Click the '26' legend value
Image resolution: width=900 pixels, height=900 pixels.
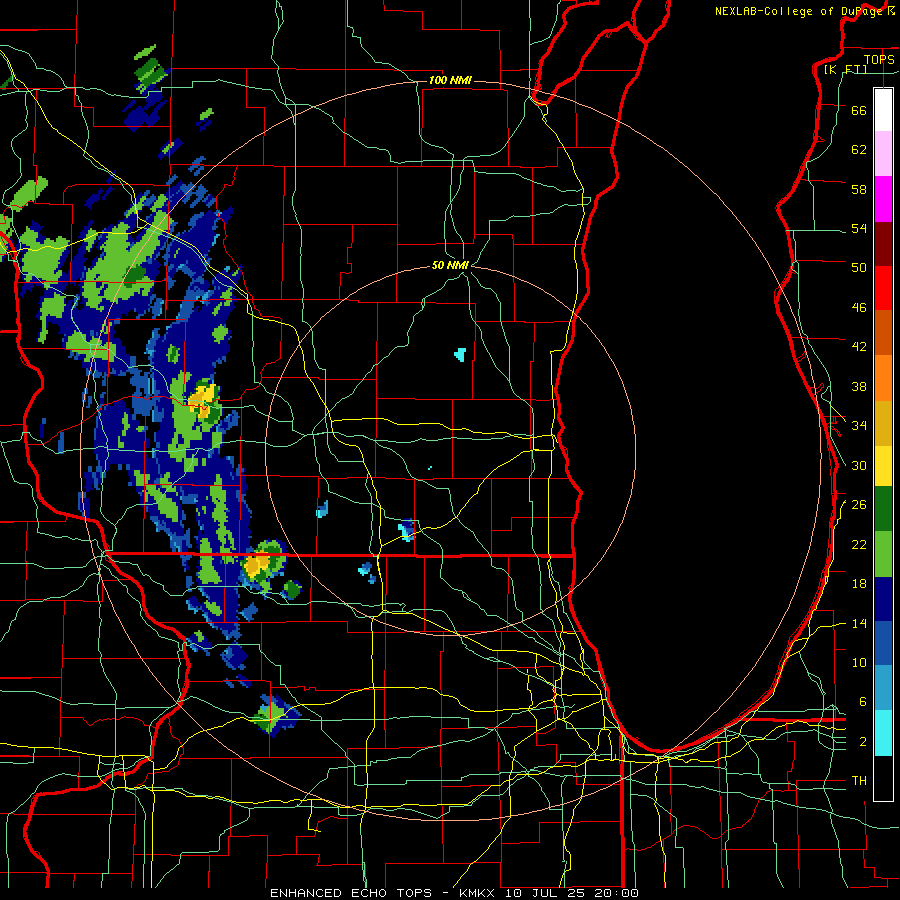(859, 505)
